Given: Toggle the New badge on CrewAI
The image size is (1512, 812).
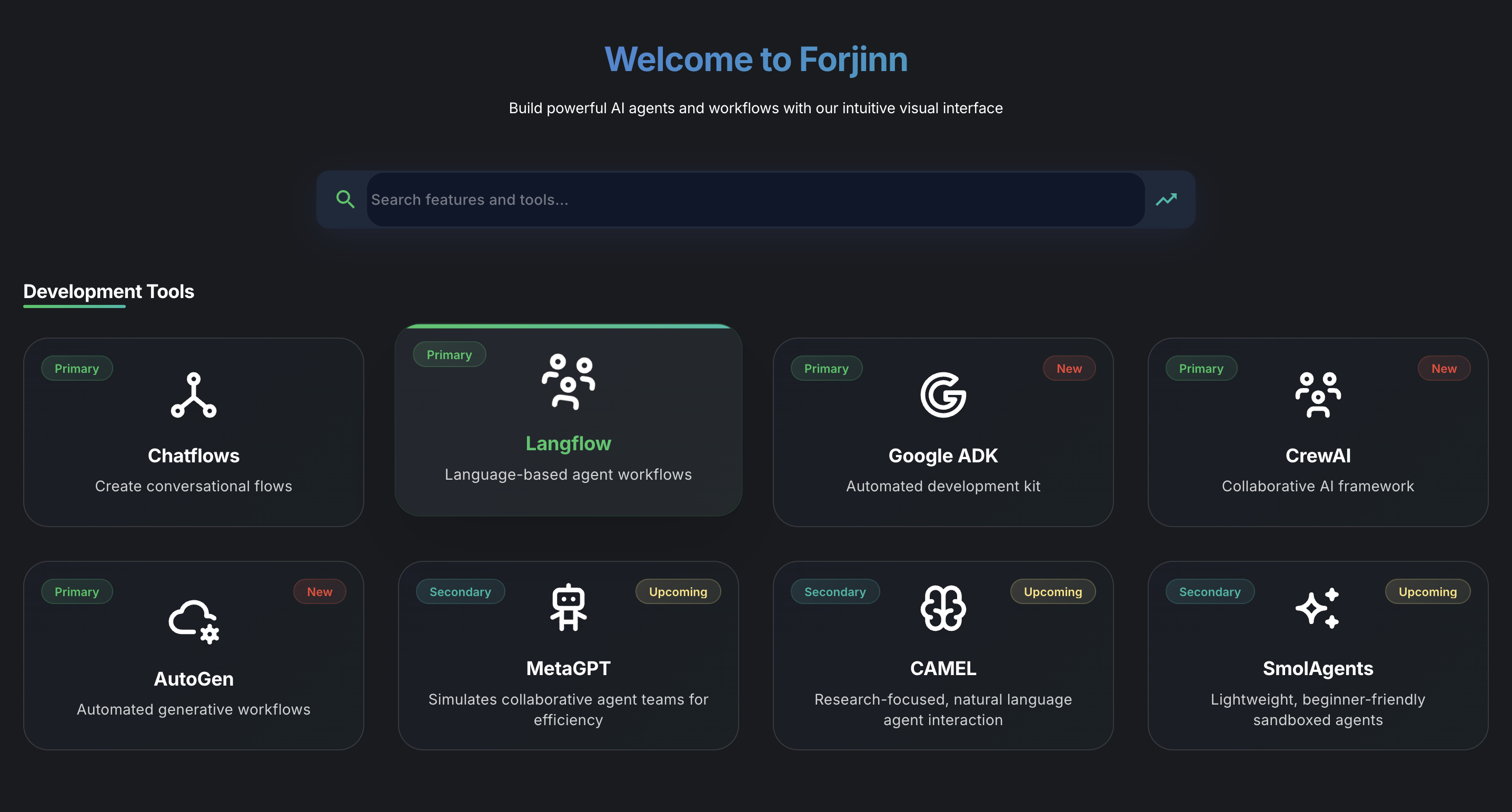Looking at the screenshot, I should pos(1444,368).
